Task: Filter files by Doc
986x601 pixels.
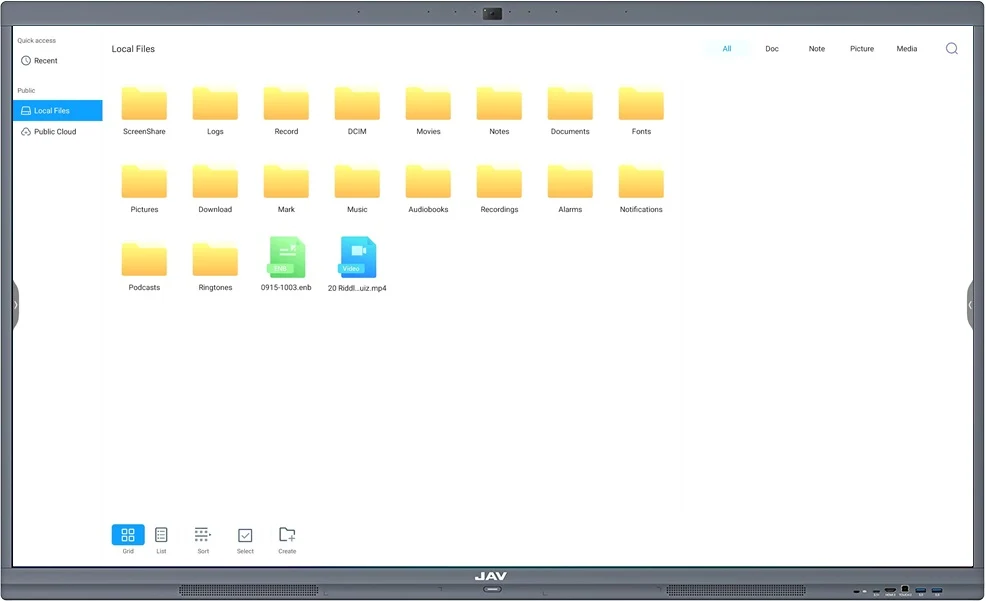Action: (x=772, y=48)
